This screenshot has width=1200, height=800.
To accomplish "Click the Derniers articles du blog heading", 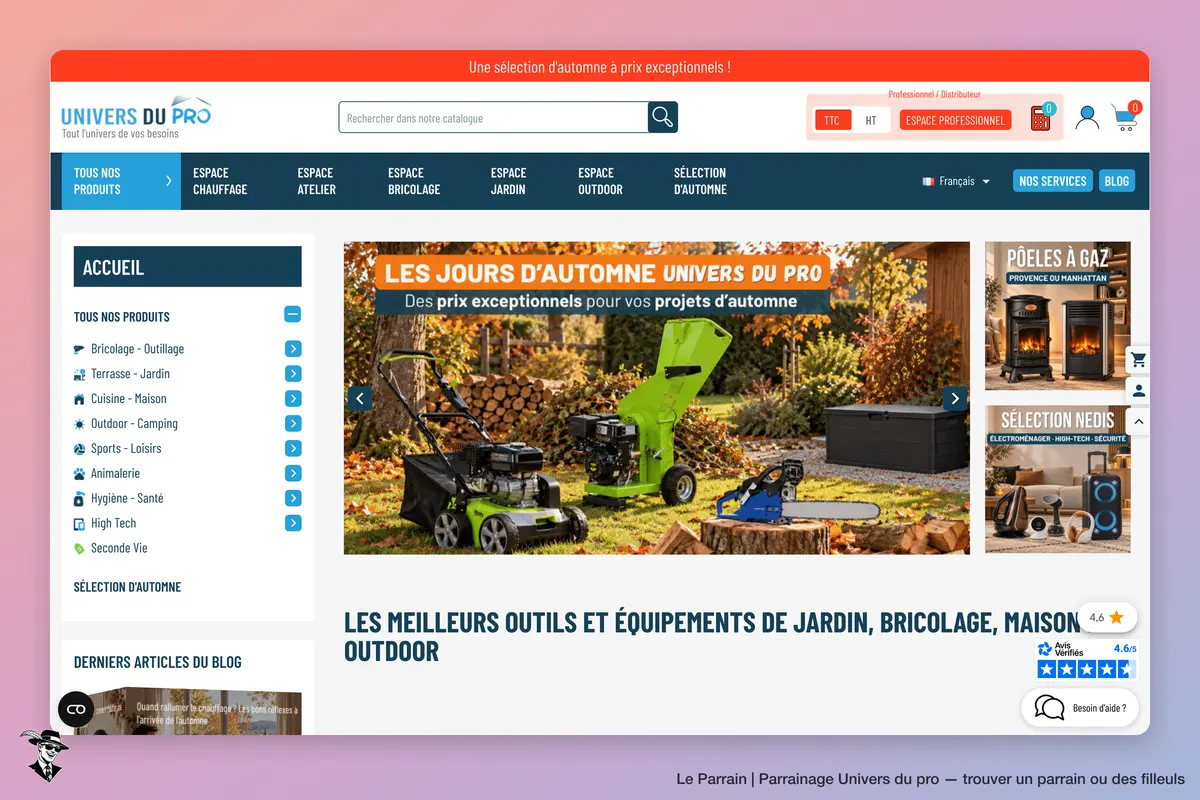I will coord(157,662).
